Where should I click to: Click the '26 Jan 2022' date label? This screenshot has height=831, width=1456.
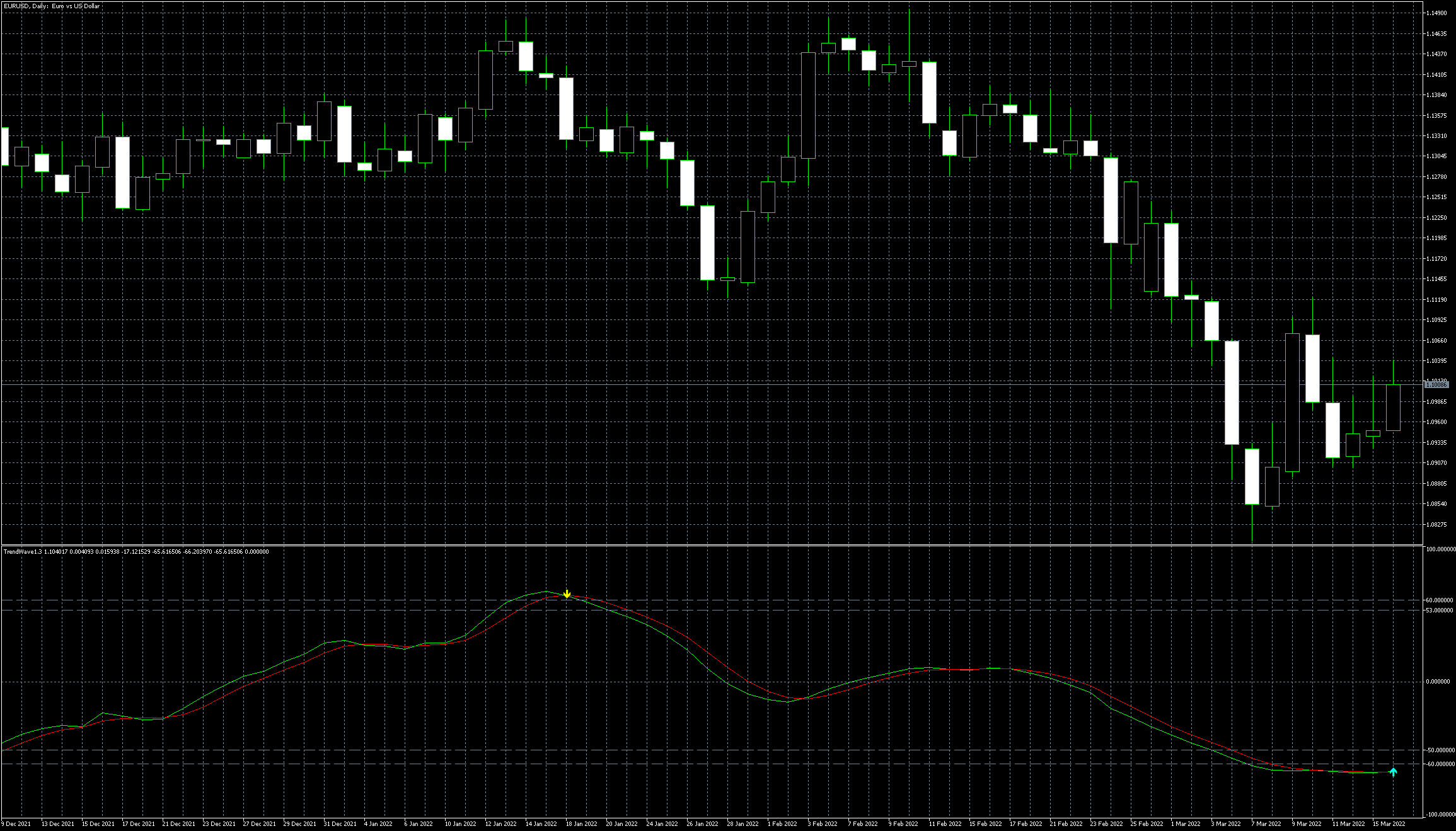702,824
